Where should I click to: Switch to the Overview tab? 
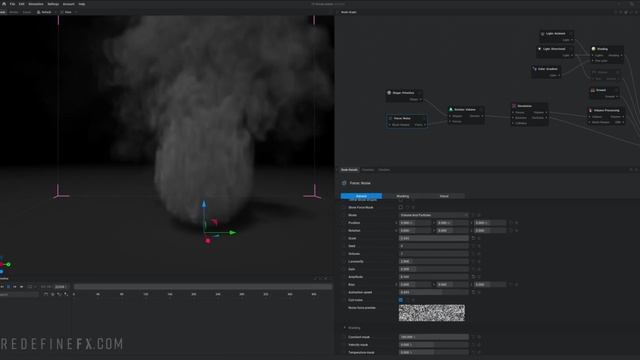[x=368, y=170]
